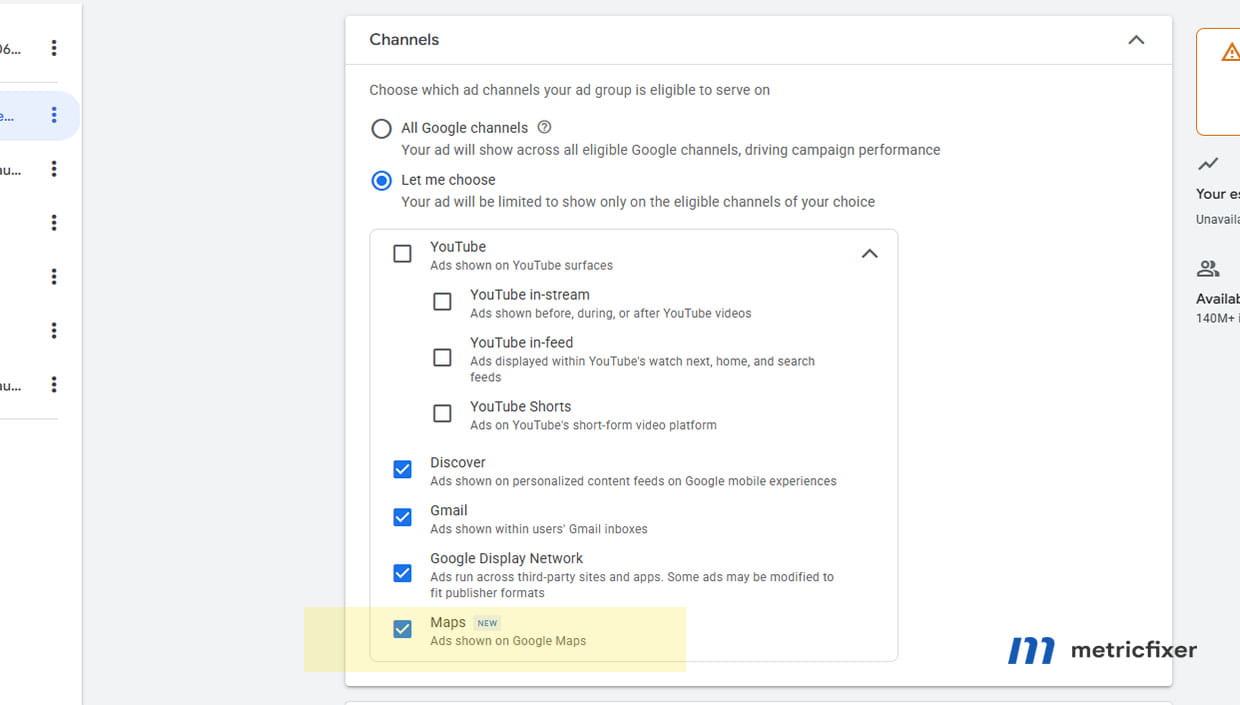Select the Let me choose radio button
The width and height of the screenshot is (1240, 705).
[x=381, y=181]
